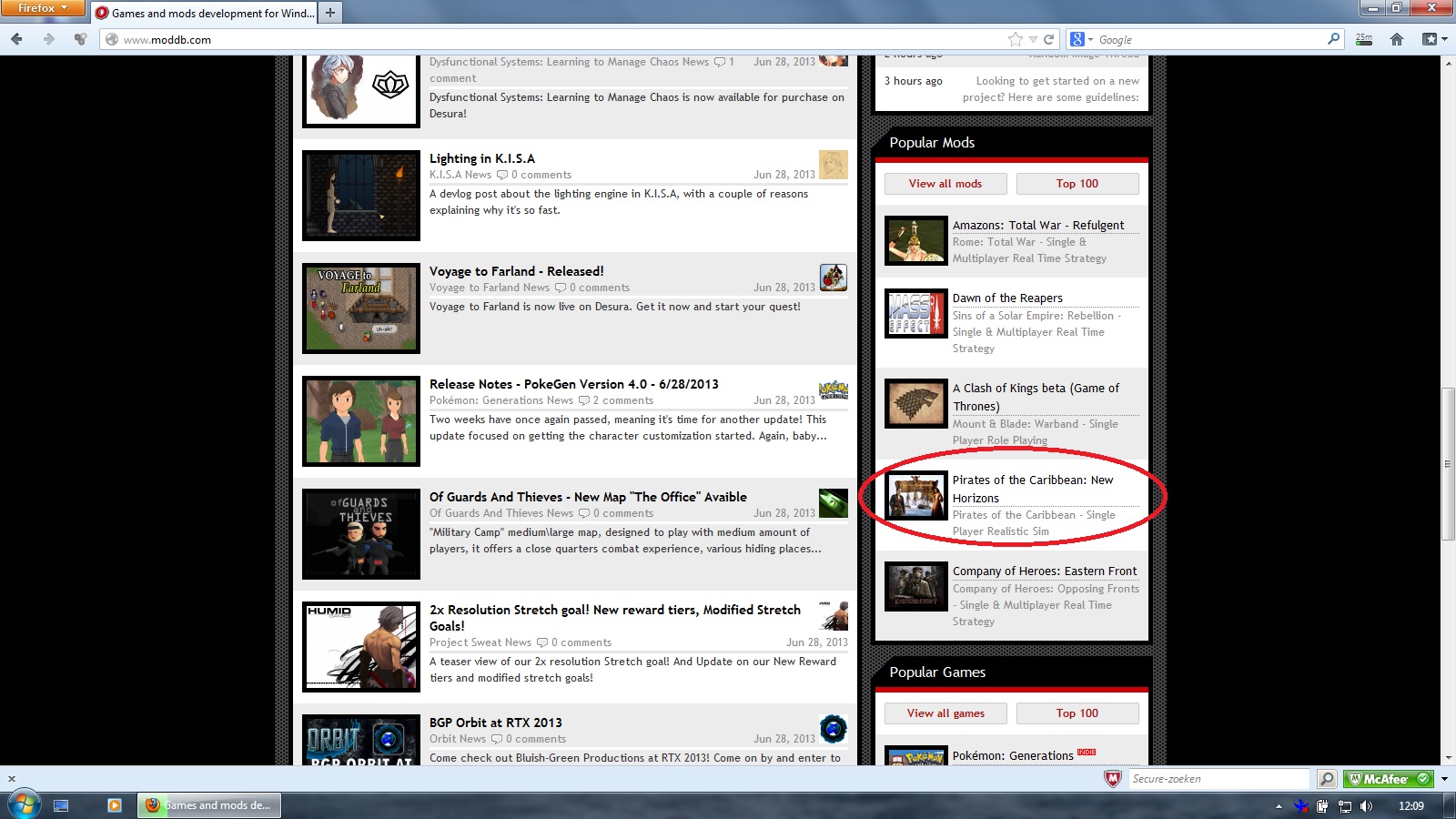Click 'Top 100' under Popular Games
Viewport: 1456px width, 819px height.
point(1077,713)
